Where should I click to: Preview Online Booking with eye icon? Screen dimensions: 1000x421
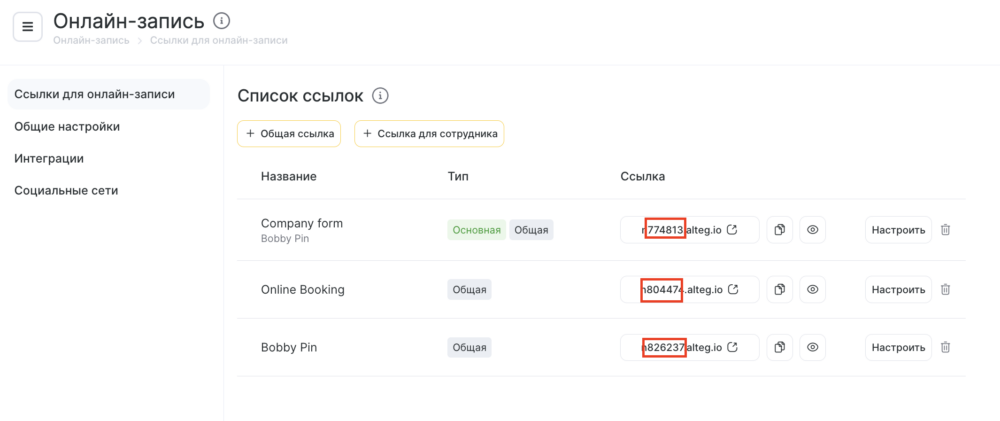812,290
